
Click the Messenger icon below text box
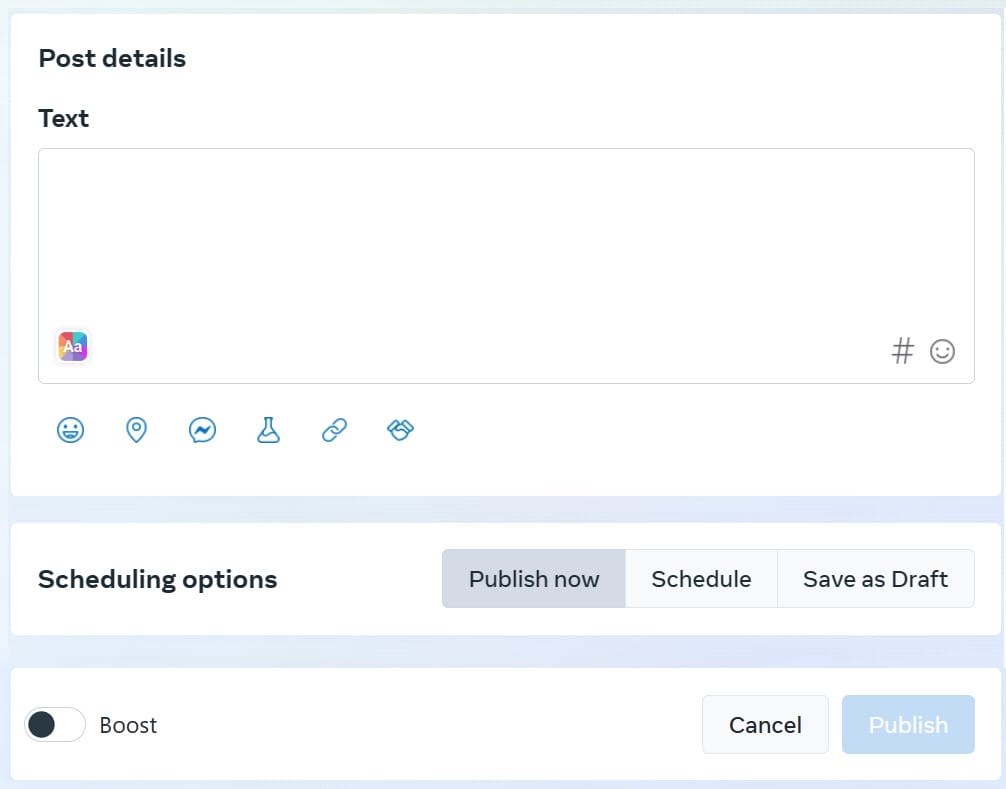click(x=202, y=431)
